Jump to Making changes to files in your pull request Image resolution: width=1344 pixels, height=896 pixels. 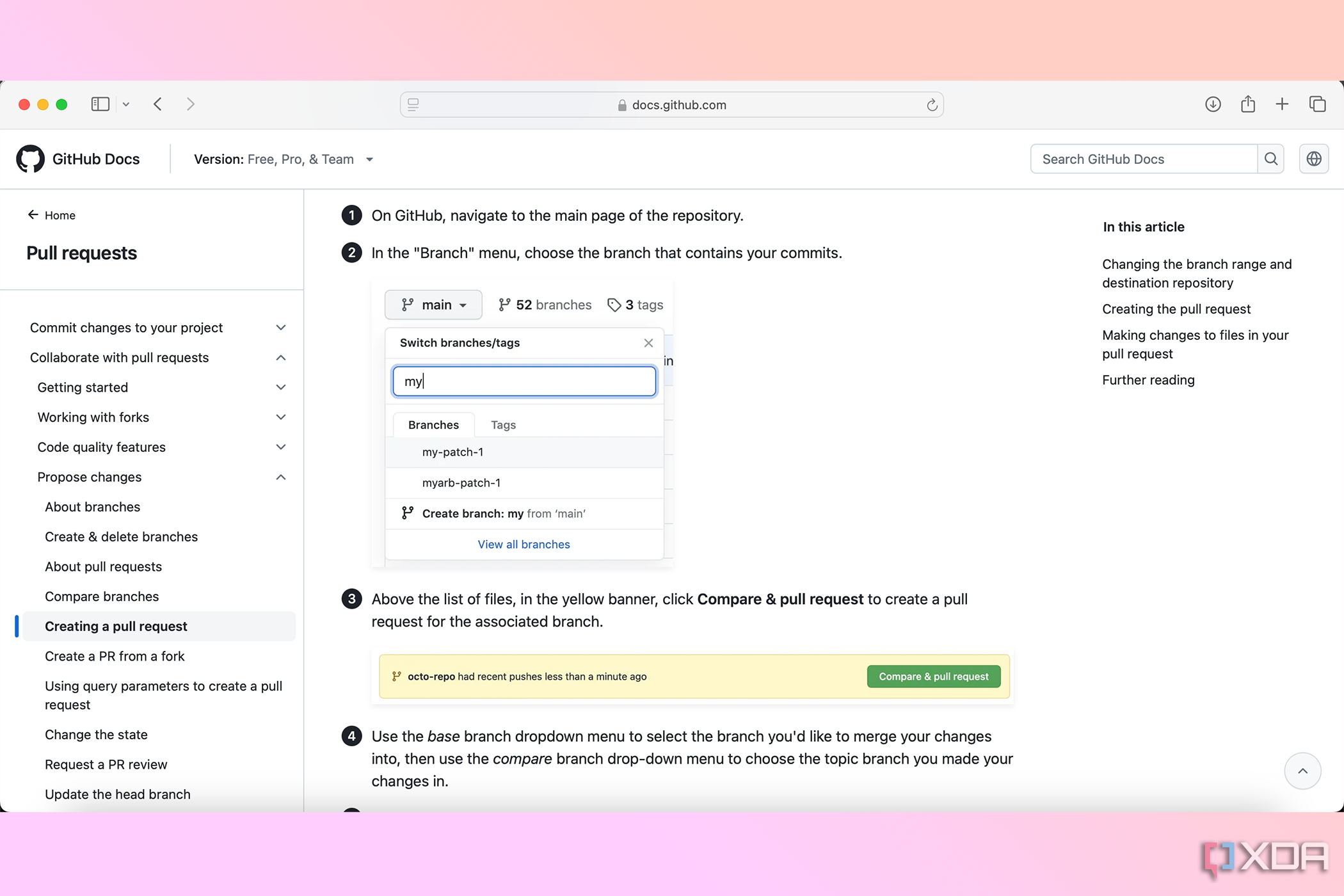tap(1195, 344)
